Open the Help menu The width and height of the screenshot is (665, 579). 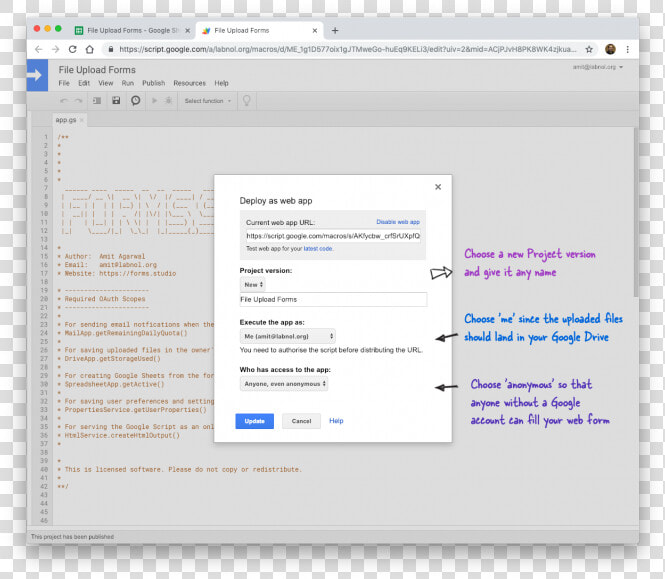click(x=221, y=83)
